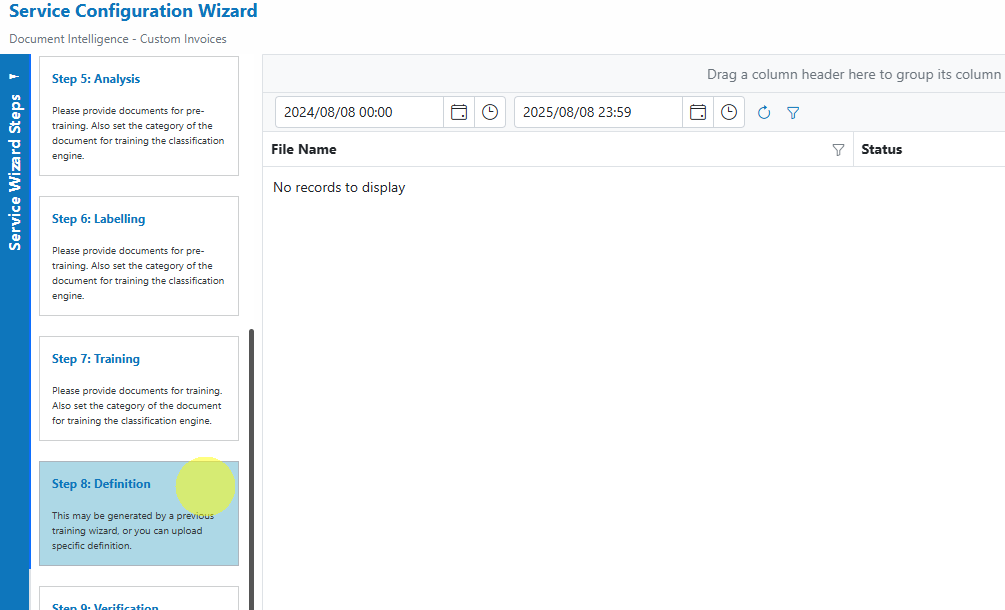Select Step 5: Analysis
1005x610 pixels.
(139, 116)
